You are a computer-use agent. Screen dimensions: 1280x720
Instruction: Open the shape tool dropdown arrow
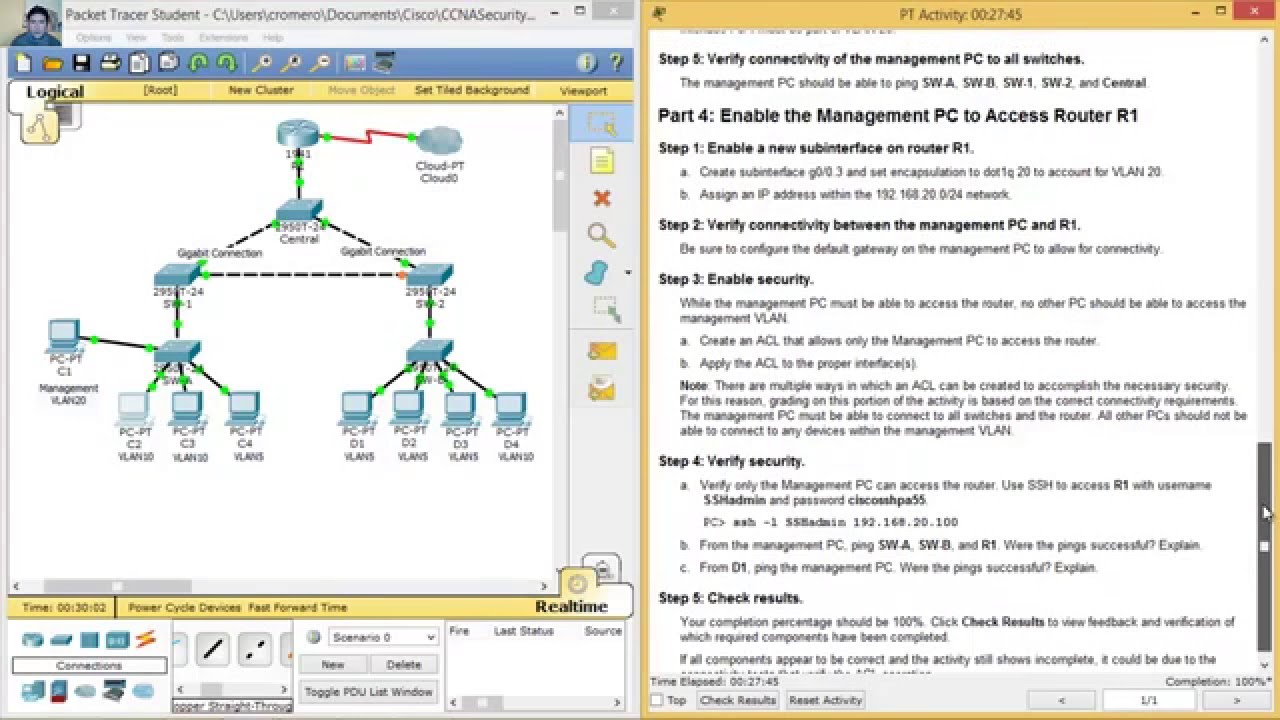pyautogui.click(x=627, y=273)
